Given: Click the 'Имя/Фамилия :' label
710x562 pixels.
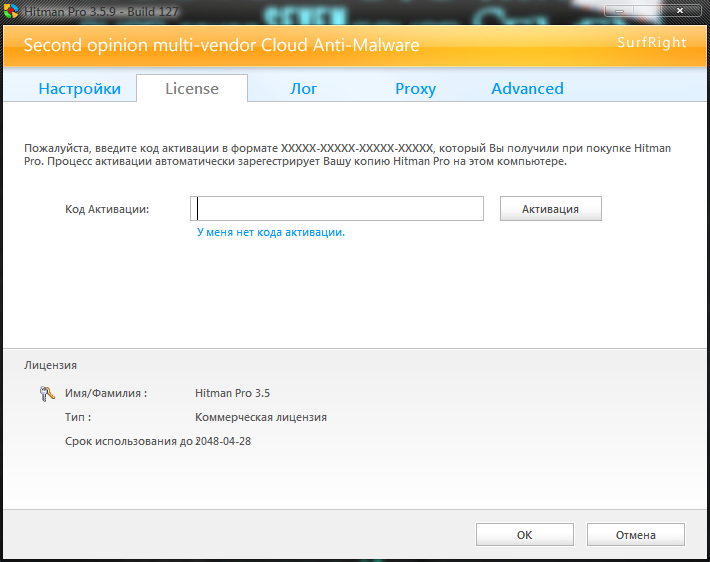Looking at the screenshot, I should (106, 393).
